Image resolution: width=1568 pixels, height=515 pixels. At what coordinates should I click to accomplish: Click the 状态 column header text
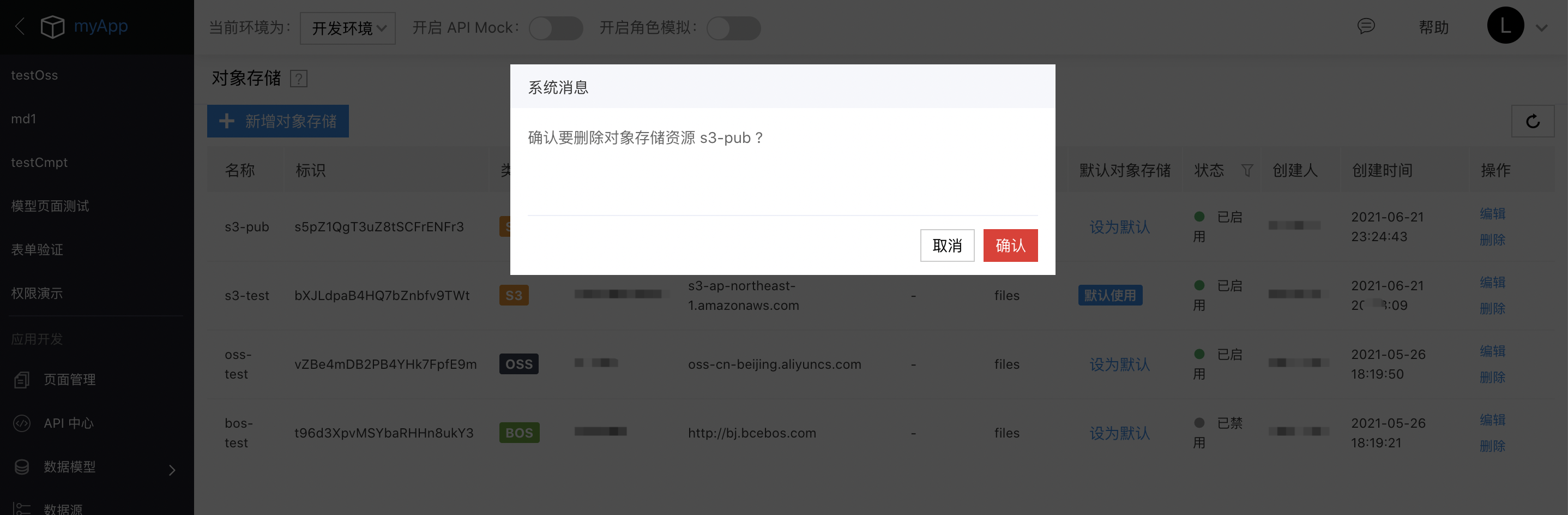1209,170
